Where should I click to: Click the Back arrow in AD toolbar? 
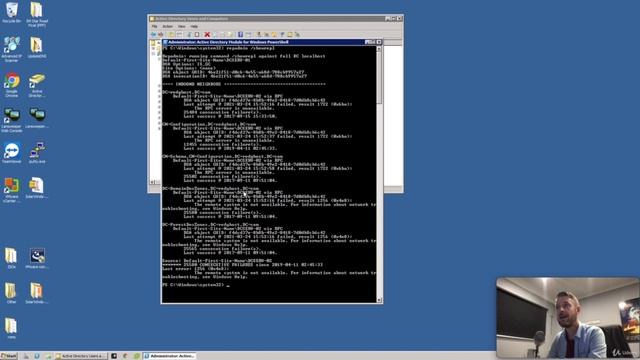pyautogui.click(x=153, y=35)
